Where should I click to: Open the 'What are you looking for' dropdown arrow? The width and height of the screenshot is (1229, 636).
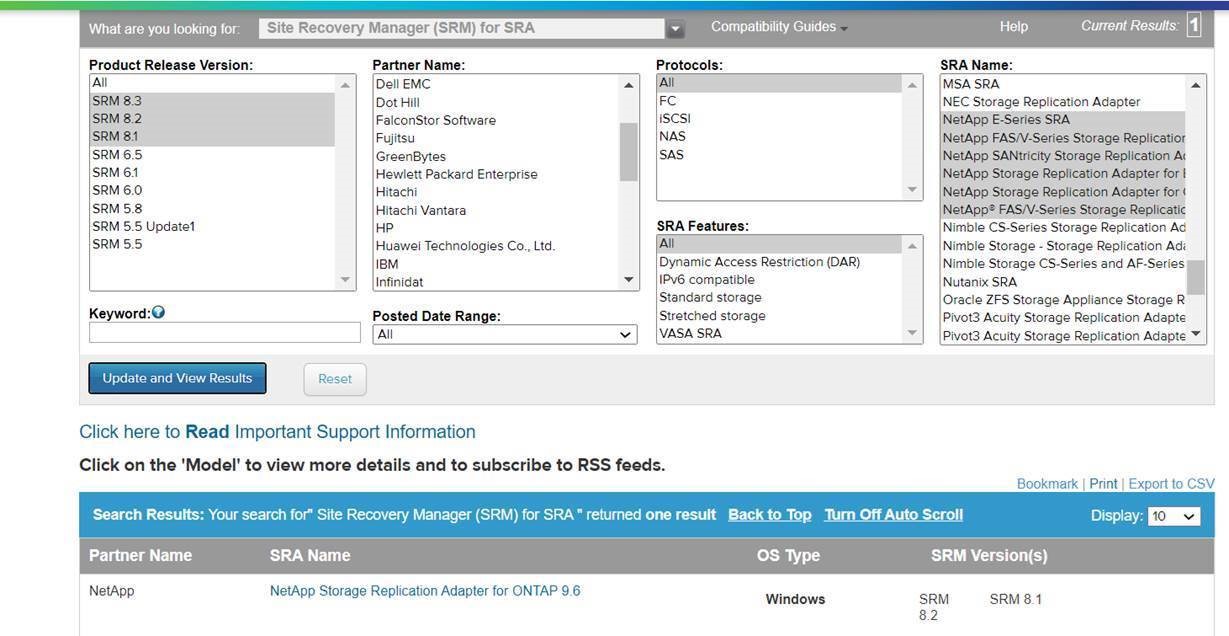click(x=675, y=29)
